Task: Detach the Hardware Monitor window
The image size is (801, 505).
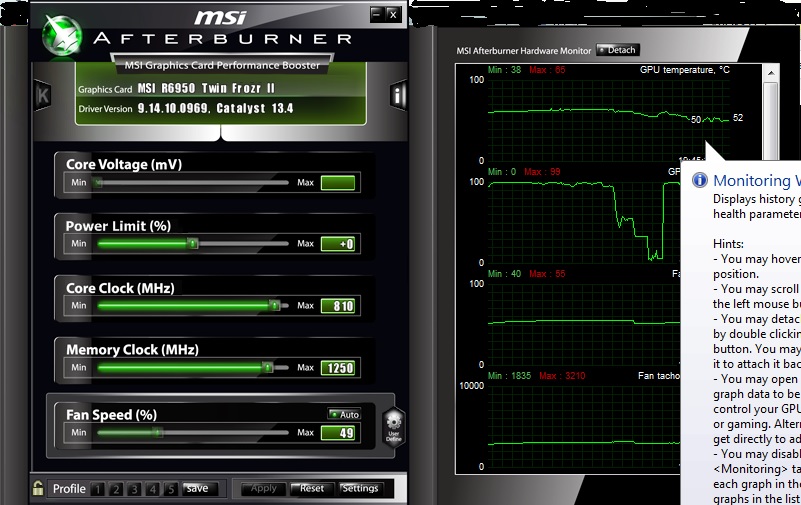Action: point(618,50)
